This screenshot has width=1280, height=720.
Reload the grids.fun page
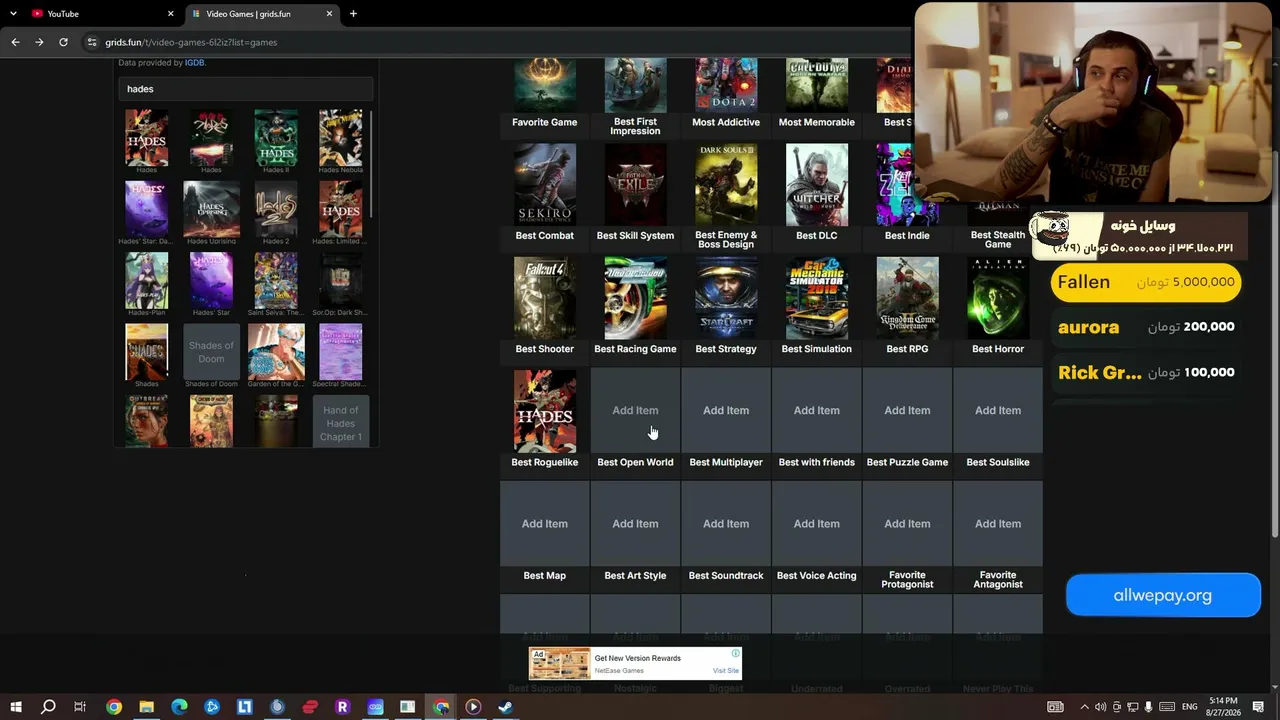point(63,42)
